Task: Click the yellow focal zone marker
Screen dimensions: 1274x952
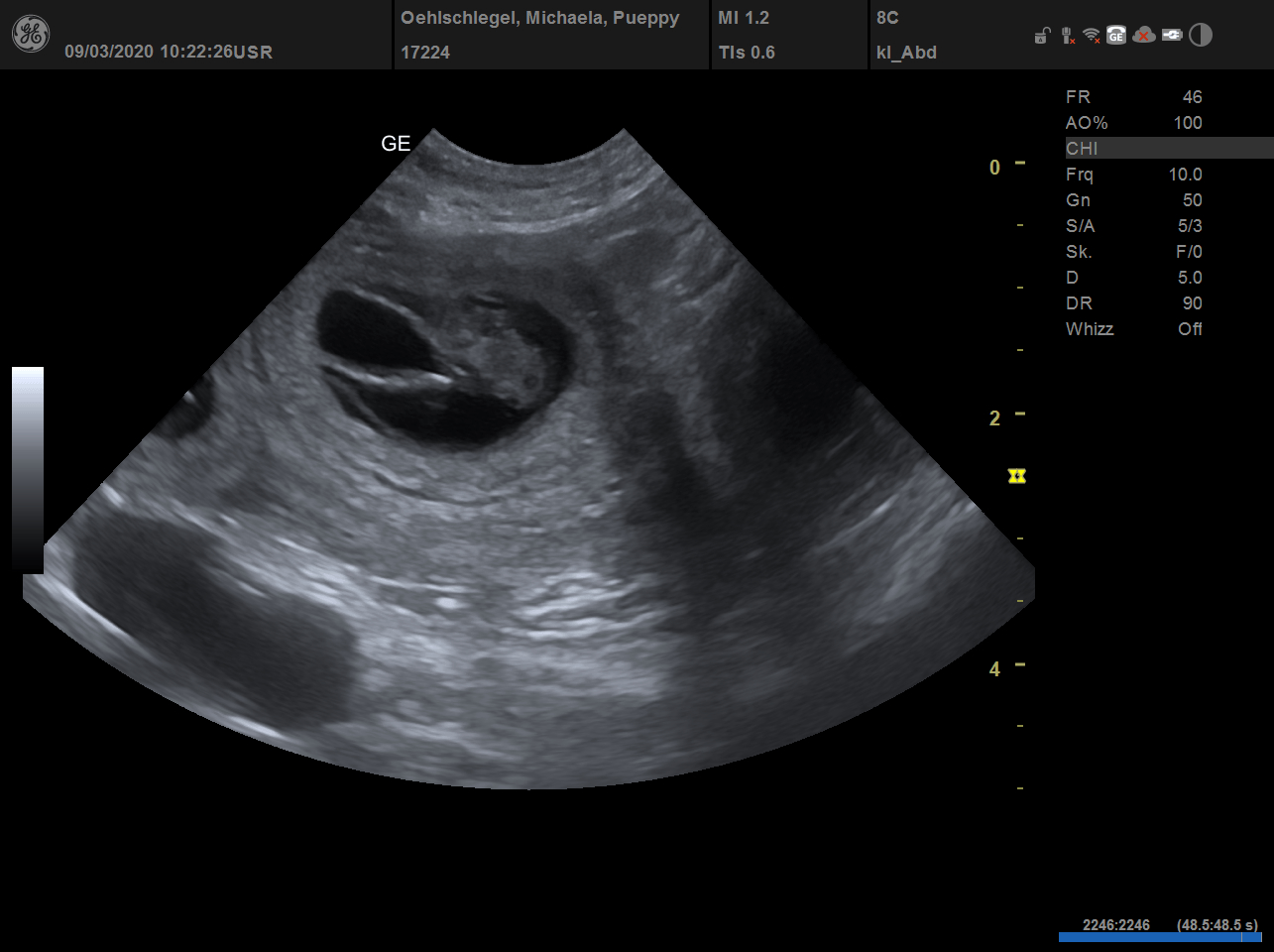Action: pyautogui.click(x=1016, y=477)
